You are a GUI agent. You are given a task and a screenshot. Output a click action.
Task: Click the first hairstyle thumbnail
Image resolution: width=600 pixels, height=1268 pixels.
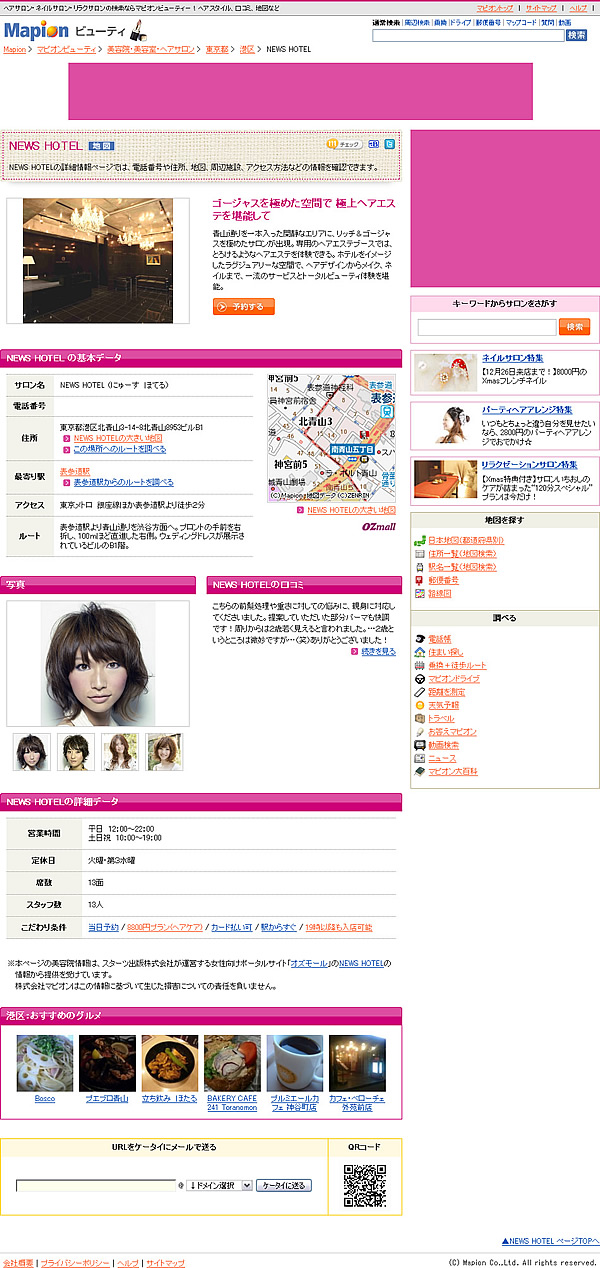(x=32, y=751)
